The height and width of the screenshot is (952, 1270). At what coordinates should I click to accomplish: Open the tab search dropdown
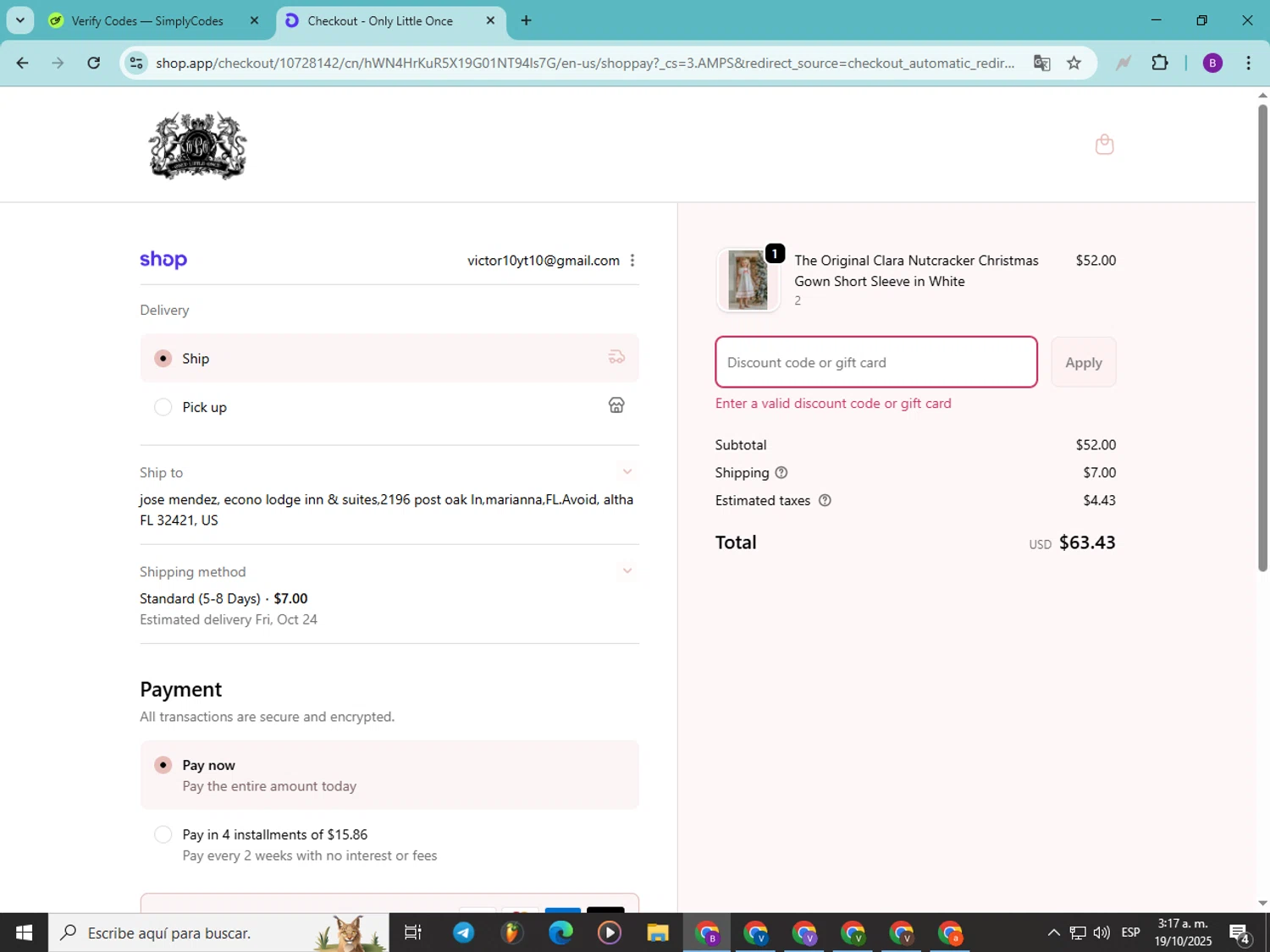pyautogui.click(x=19, y=20)
